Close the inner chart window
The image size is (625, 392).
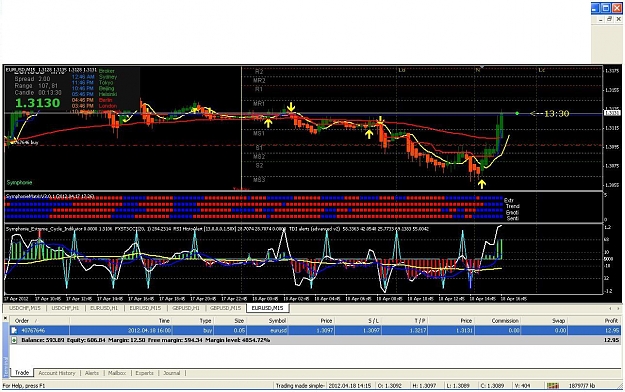[618, 19]
